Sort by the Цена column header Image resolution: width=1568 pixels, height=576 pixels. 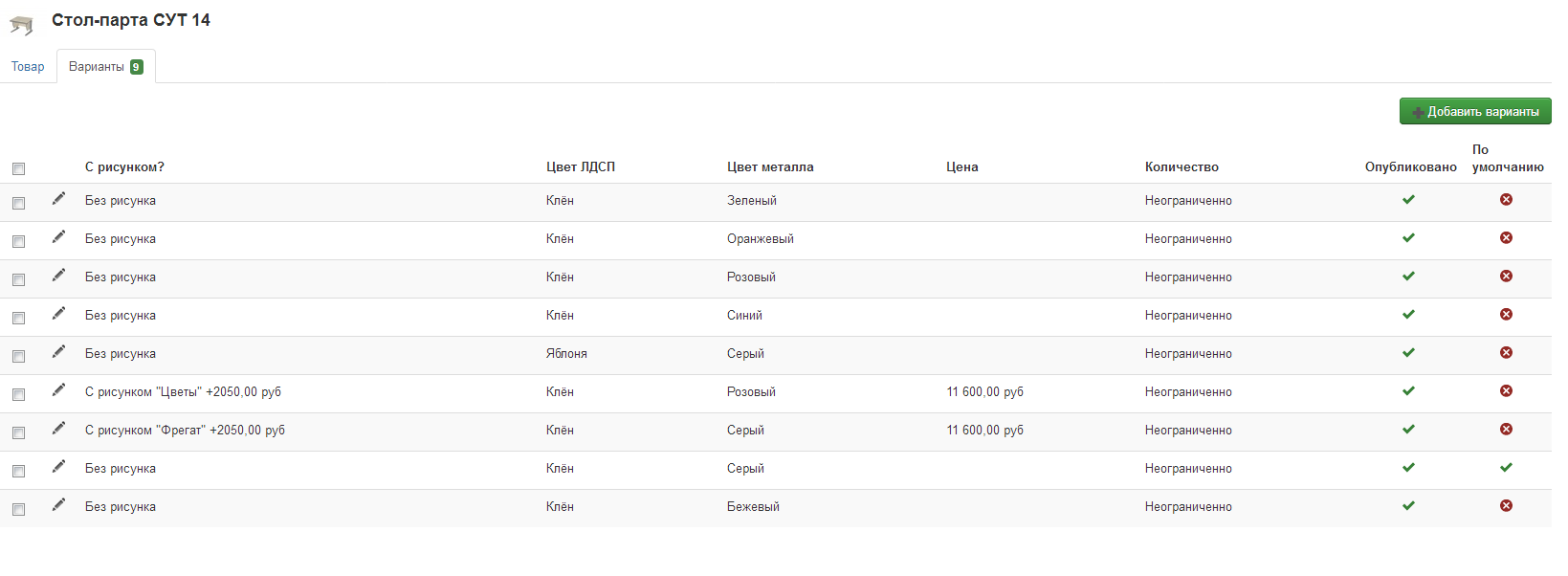[x=961, y=166]
